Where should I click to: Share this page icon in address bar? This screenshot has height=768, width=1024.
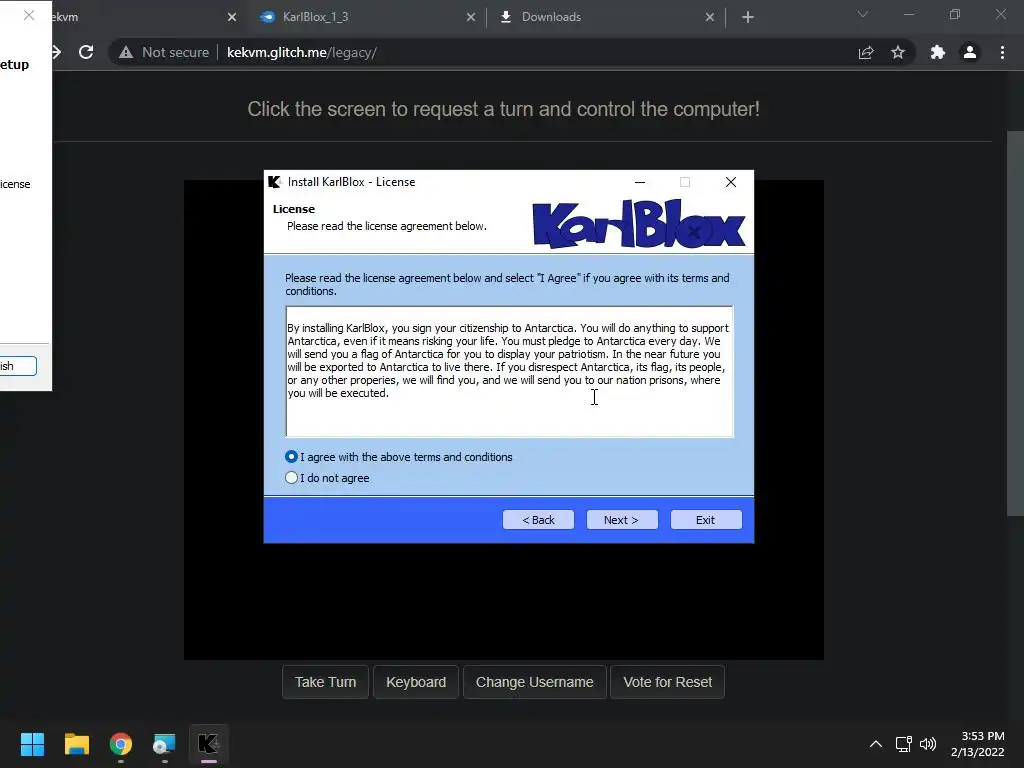click(x=866, y=52)
